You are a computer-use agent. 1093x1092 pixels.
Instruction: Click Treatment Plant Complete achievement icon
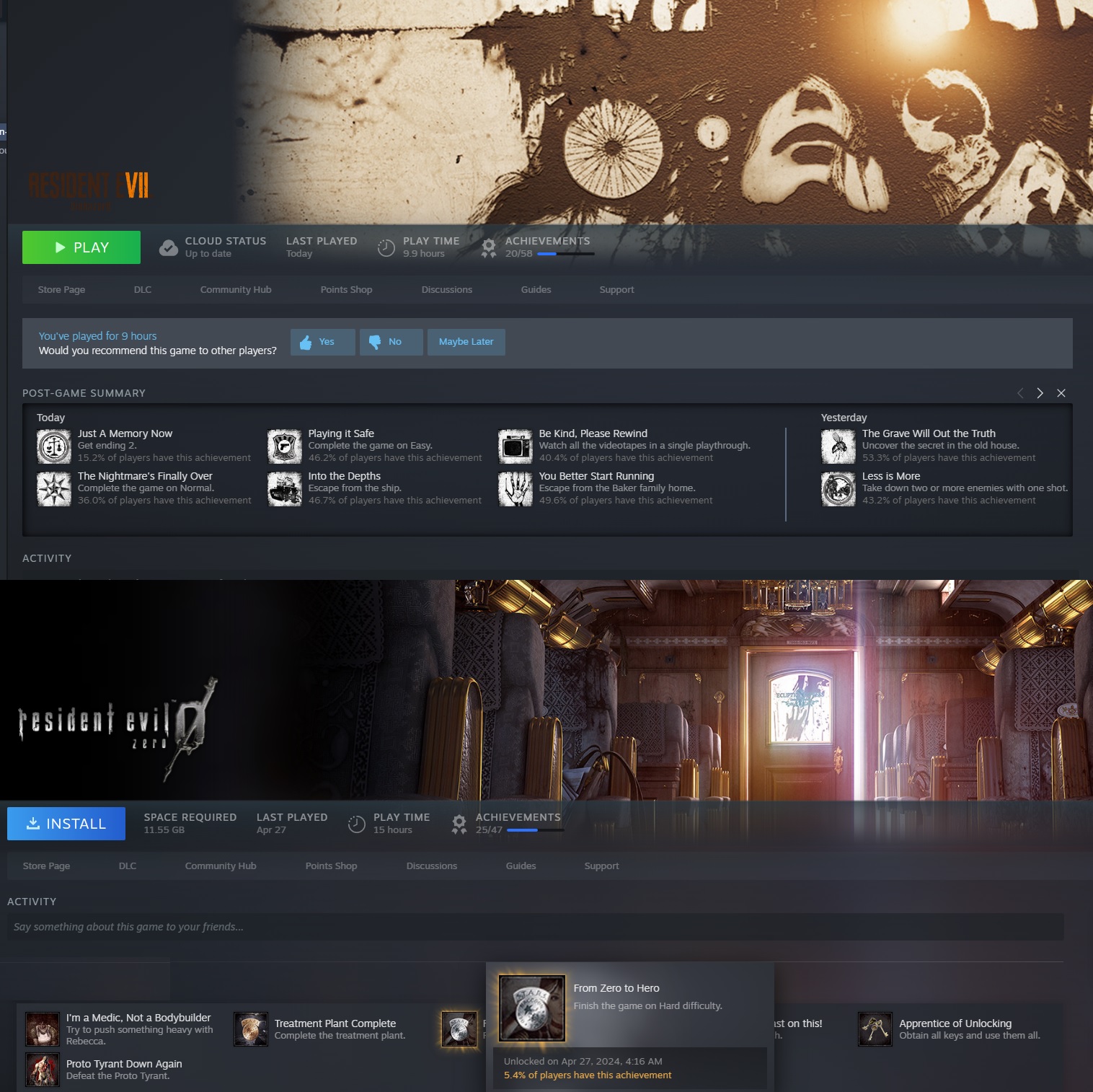pos(251,1029)
